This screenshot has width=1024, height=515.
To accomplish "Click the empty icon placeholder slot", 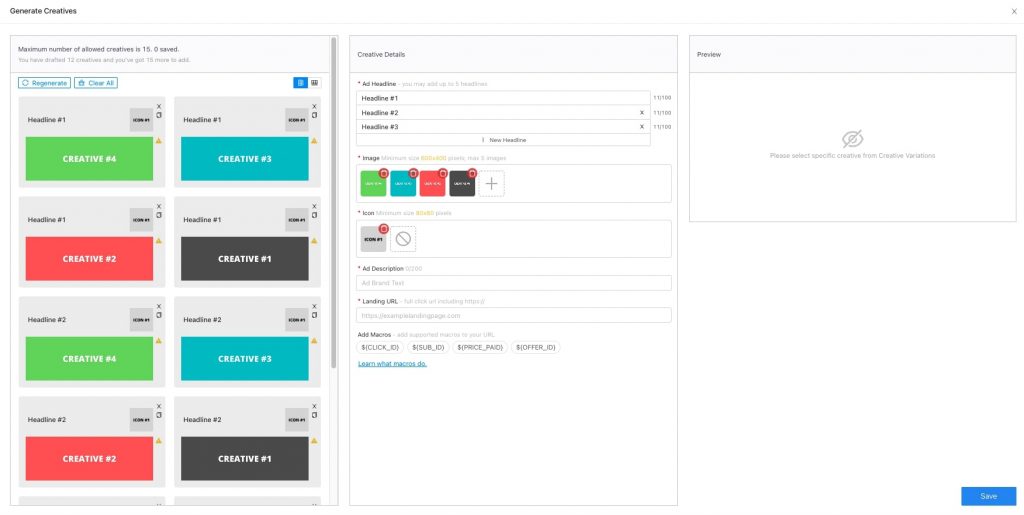I will [x=403, y=239].
